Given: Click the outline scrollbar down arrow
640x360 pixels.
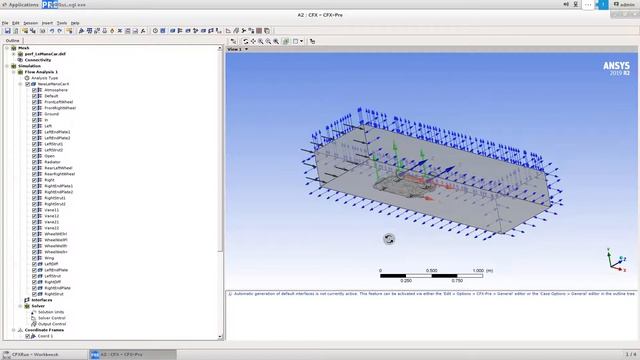Looking at the screenshot, I should pyautogui.click(x=220, y=337).
